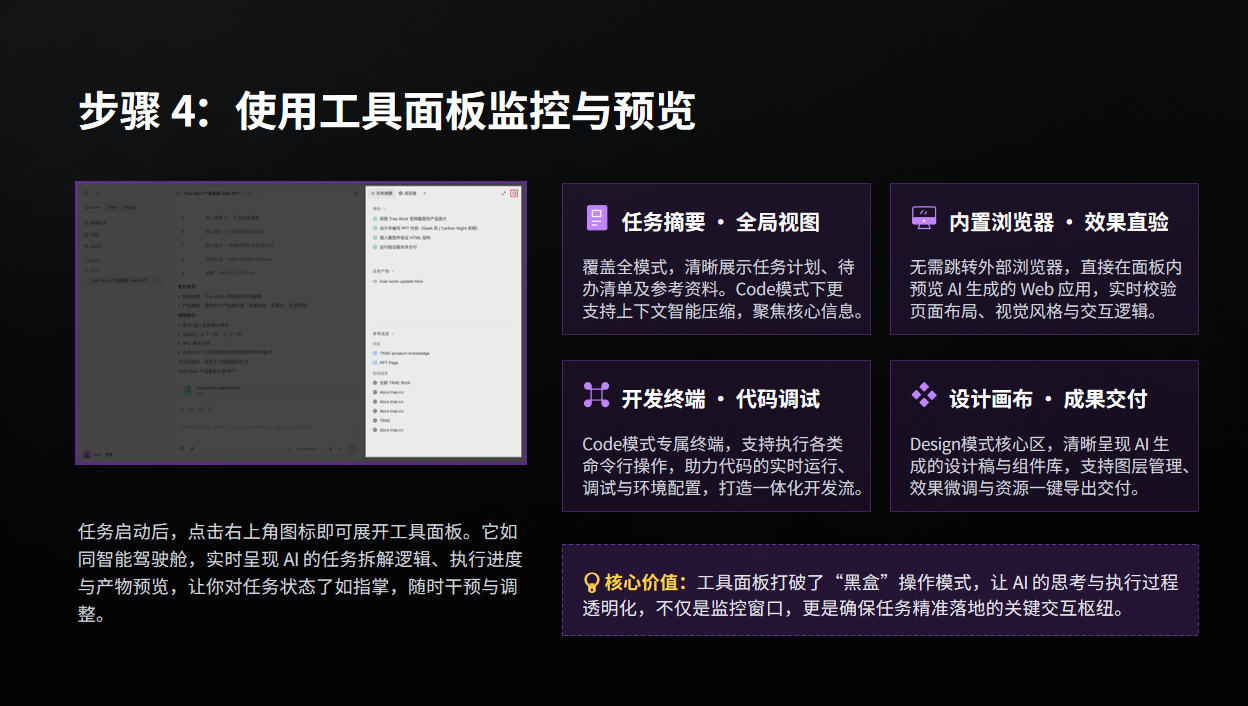
Task: Collapse the 参考信息 section chevron
Action: tap(393, 334)
